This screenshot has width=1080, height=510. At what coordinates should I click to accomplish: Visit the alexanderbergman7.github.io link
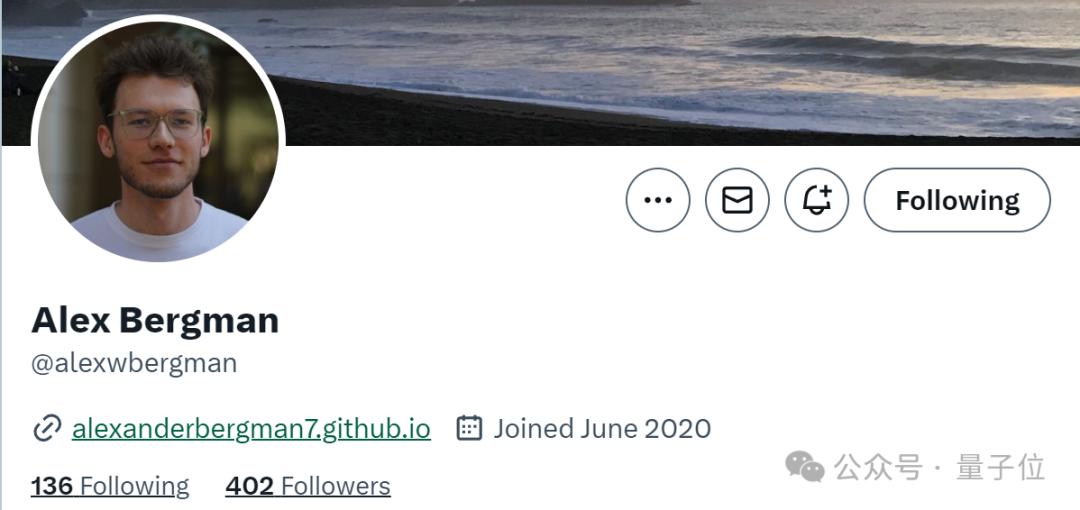251,429
